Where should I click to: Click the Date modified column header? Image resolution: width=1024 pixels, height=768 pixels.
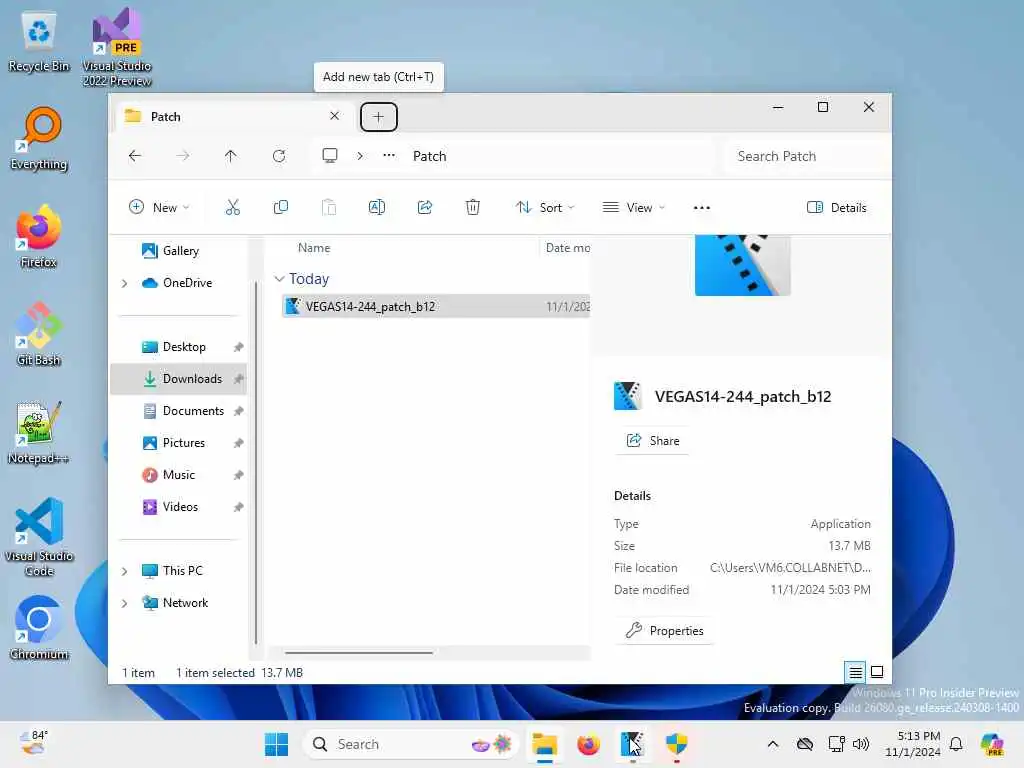coord(567,248)
